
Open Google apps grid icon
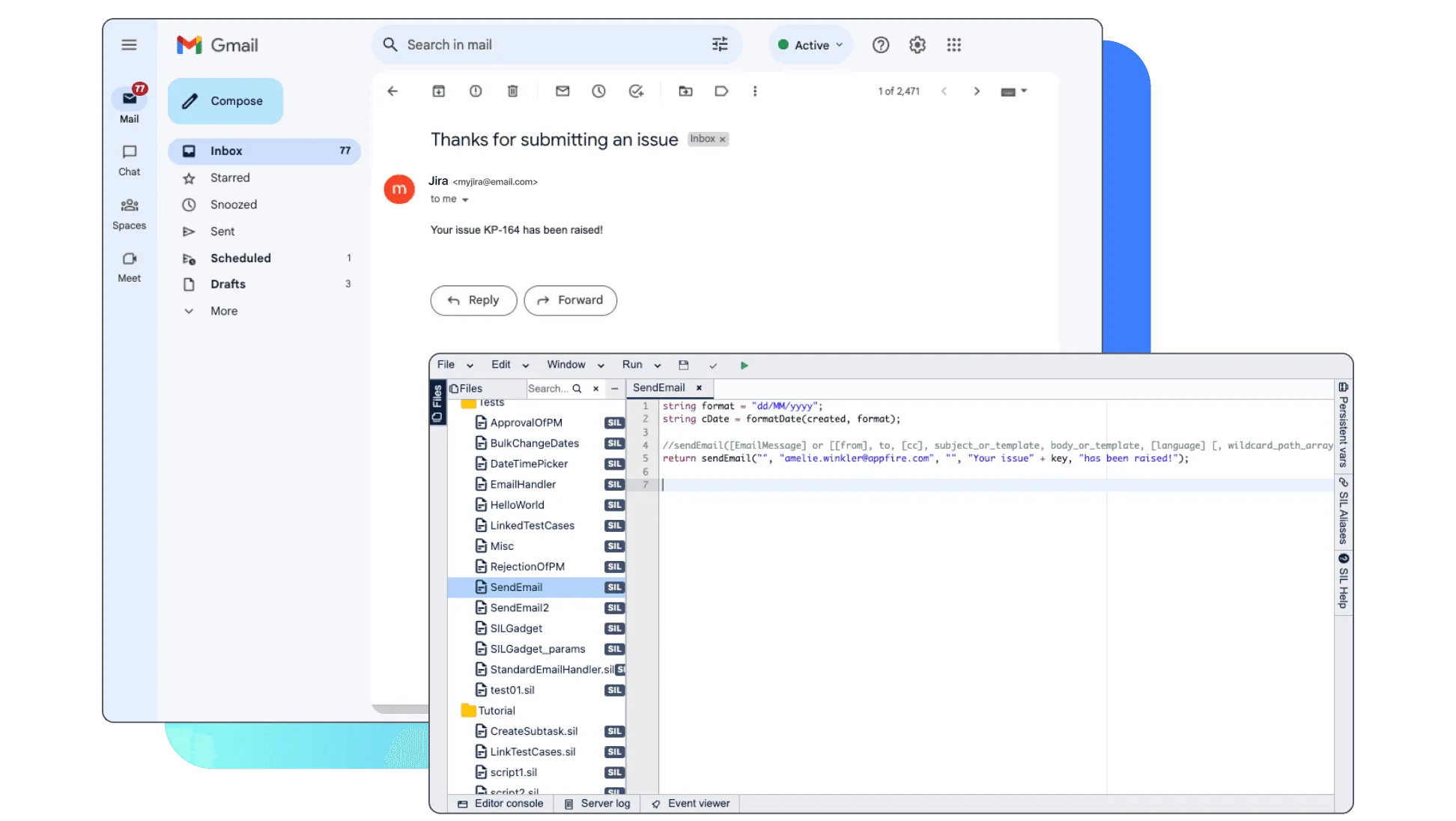click(x=953, y=45)
